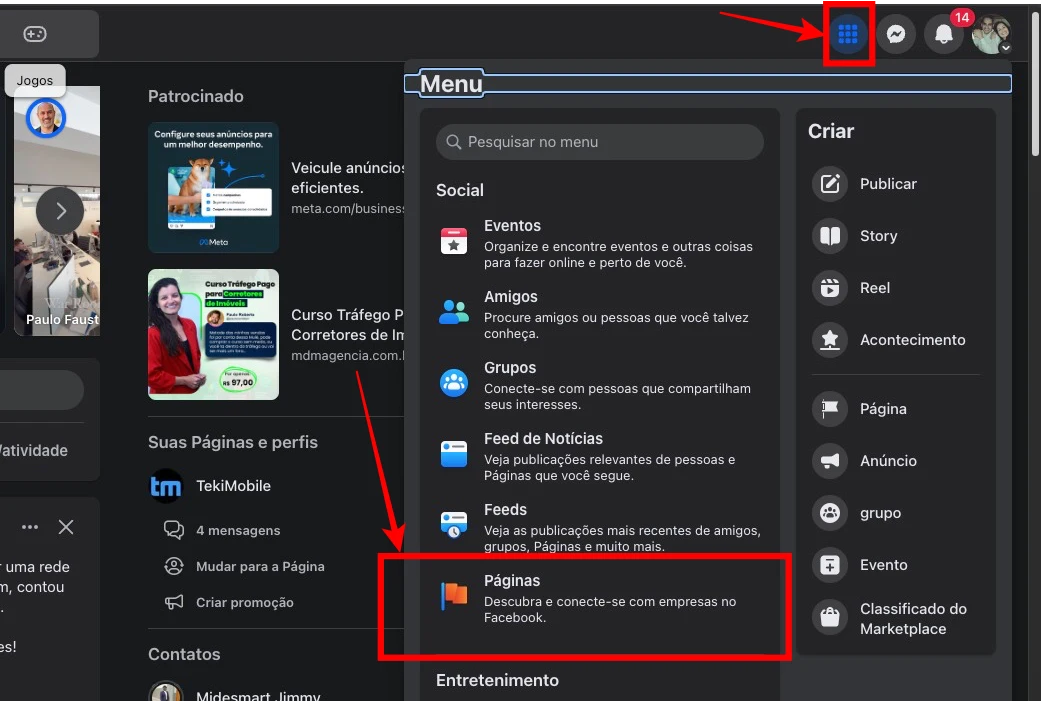Open Grupos from the Social list
Viewport: 1041px width, 701px height.
point(453,382)
